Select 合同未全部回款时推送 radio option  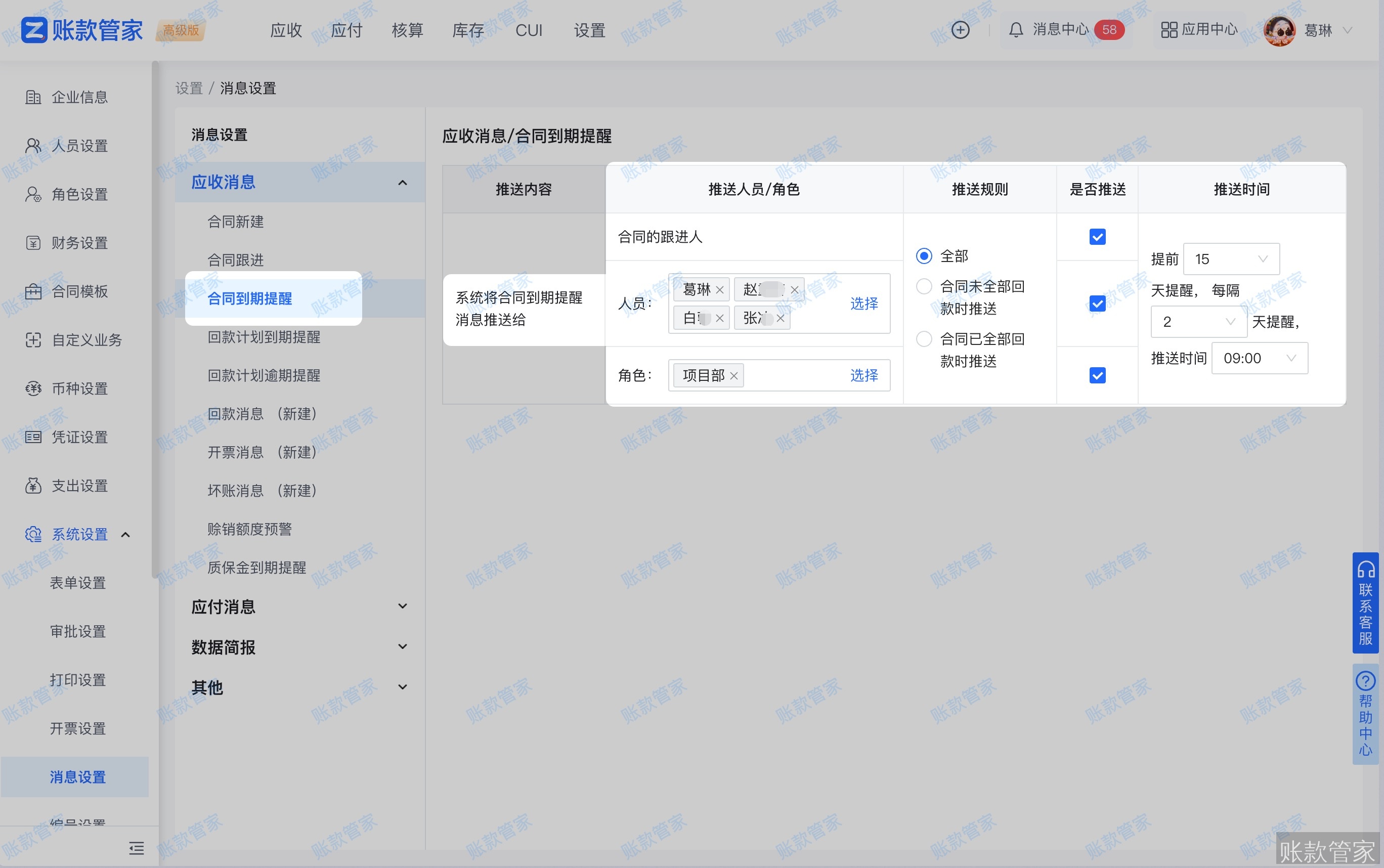(924, 286)
